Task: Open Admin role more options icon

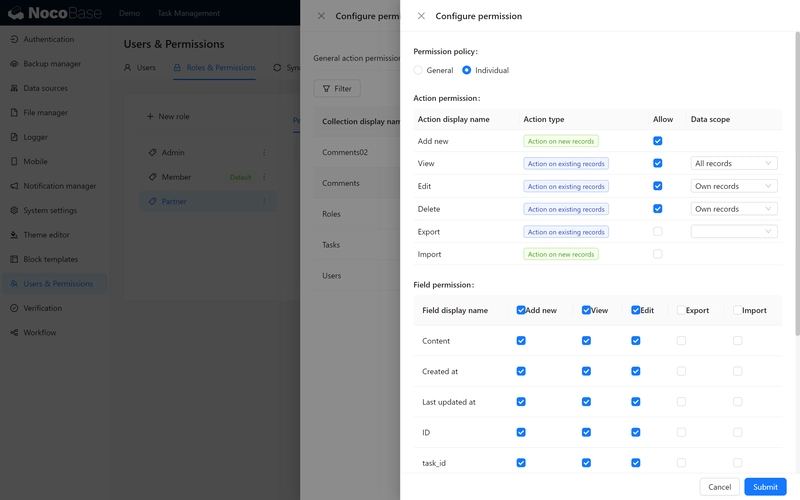Action: pos(264,153)
